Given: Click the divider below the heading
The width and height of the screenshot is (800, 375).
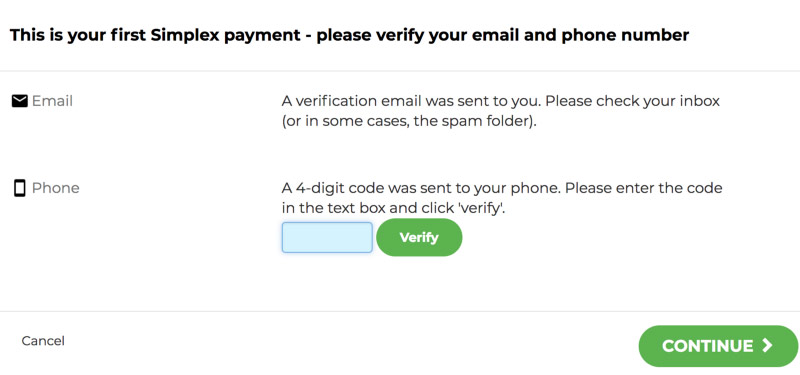Looking at the screenshot, I should point(400,71).
